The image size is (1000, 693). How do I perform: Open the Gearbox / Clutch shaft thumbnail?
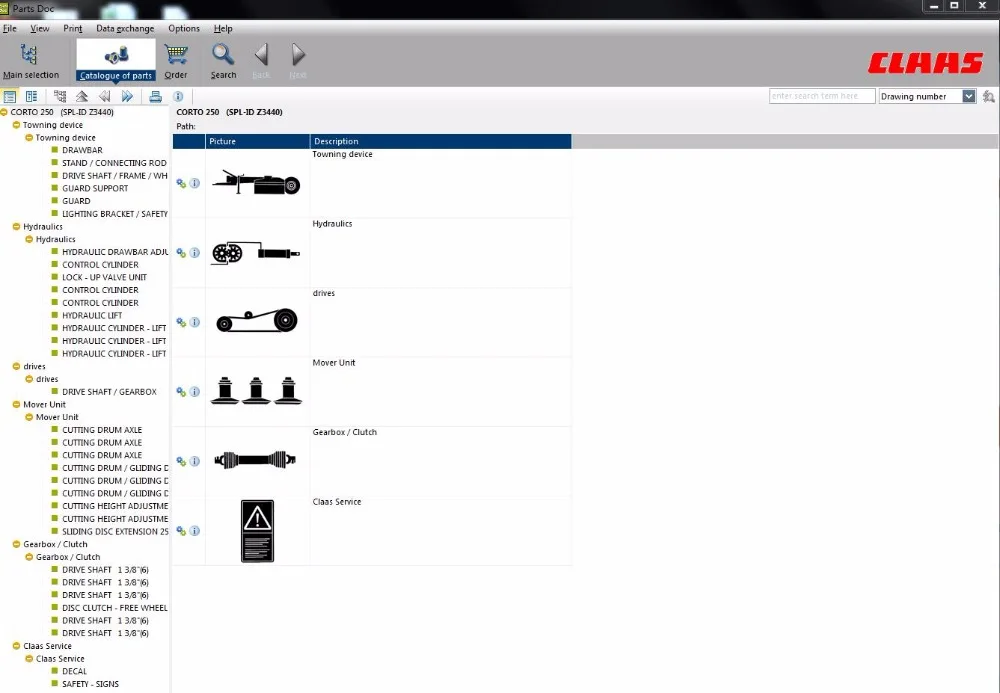click(255, 460)
